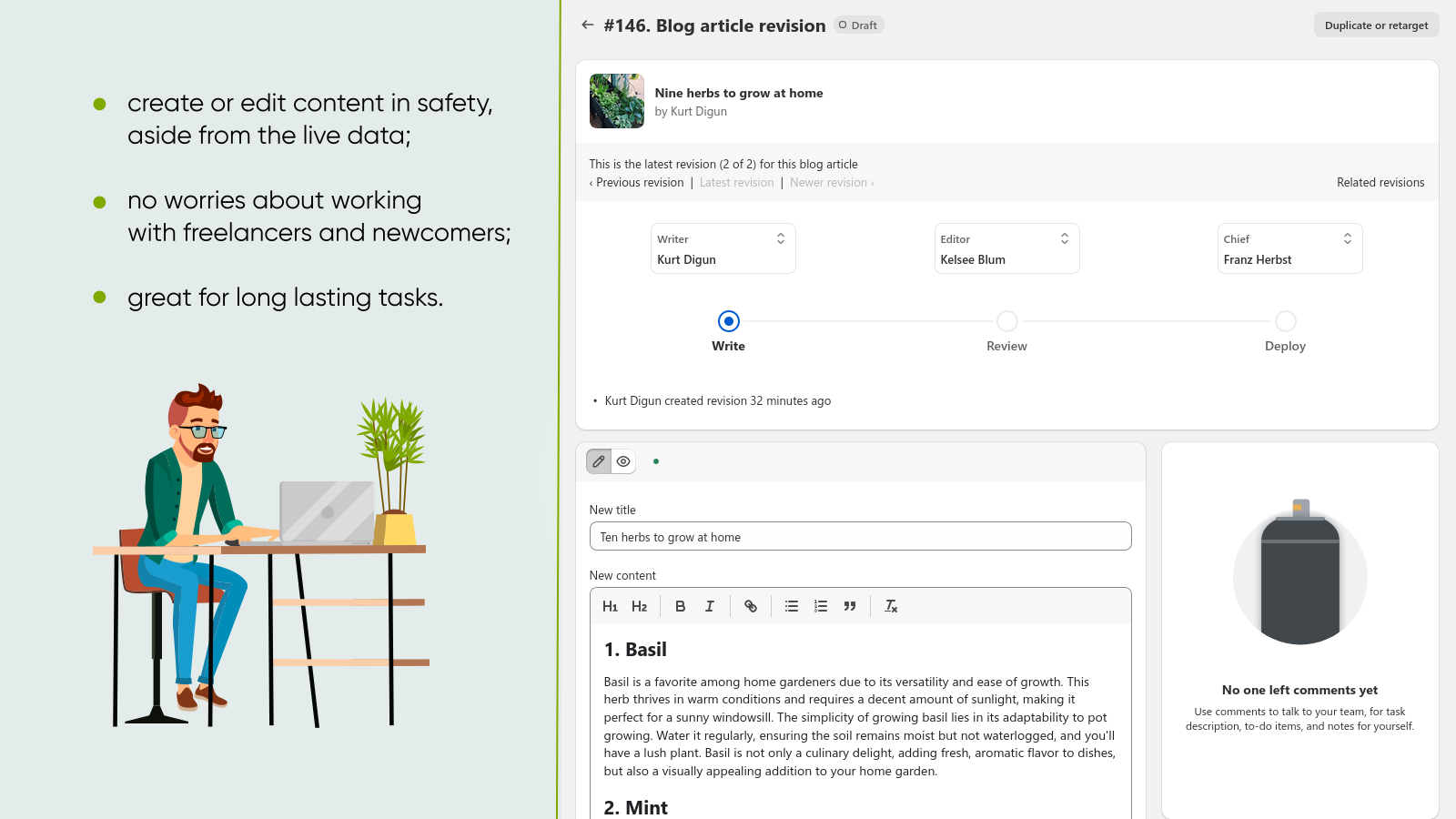This screenshot has width=1456, height=819.
Task: Go to Newer revision
Action: click(x=832, y=183)
